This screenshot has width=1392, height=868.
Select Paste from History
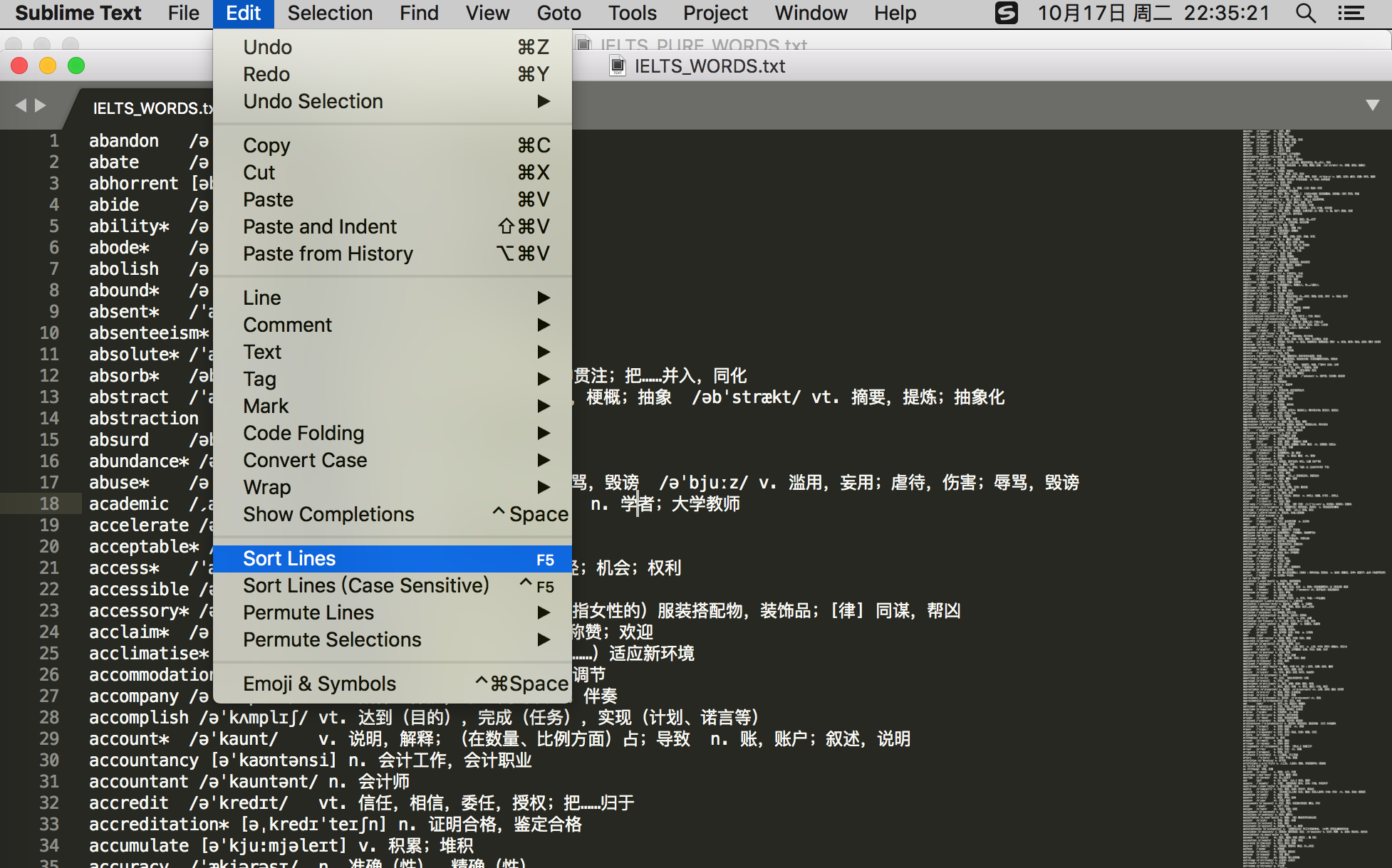coord(393,253)
